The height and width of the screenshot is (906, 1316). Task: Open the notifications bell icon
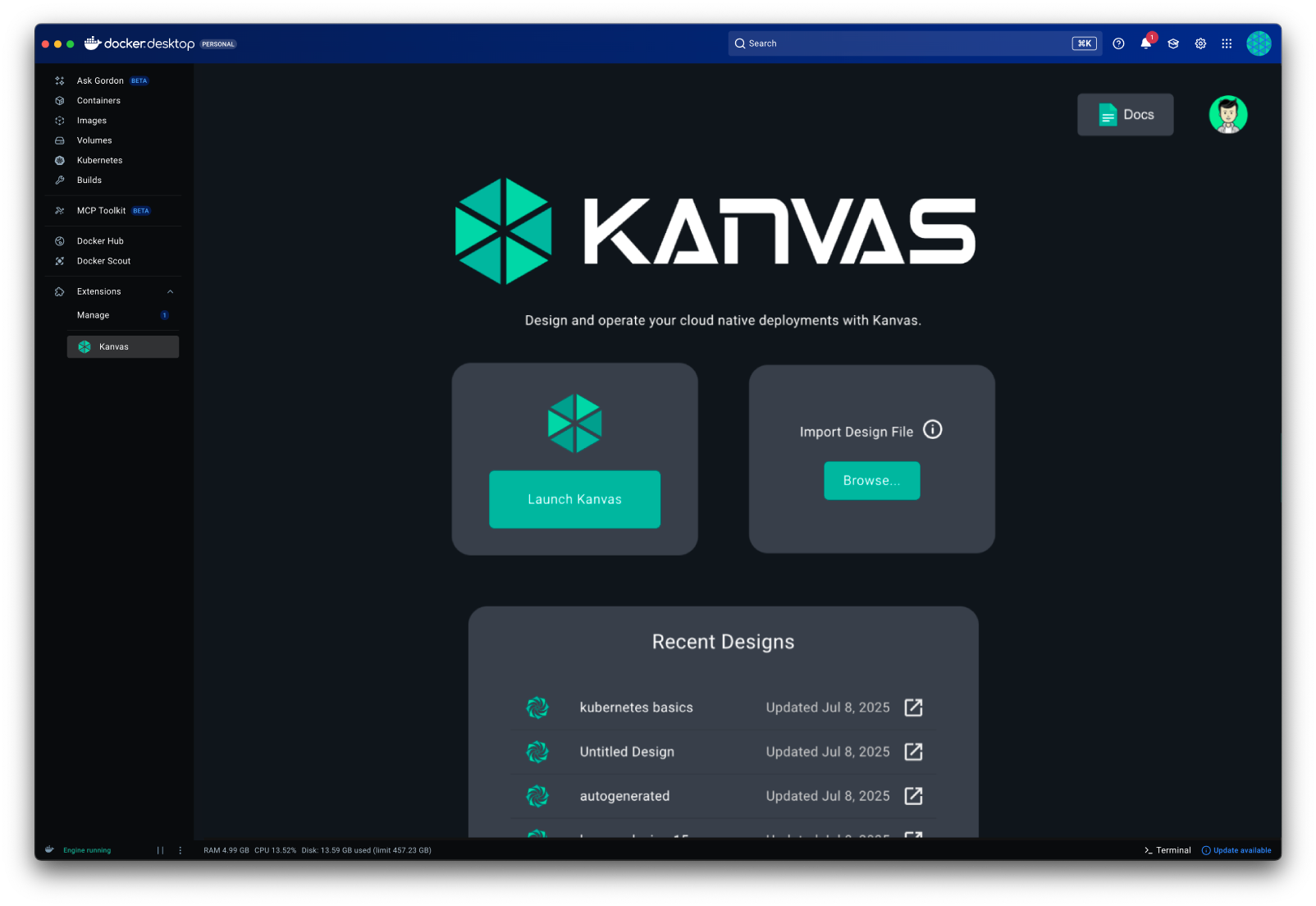click(x=1145, y=43)
